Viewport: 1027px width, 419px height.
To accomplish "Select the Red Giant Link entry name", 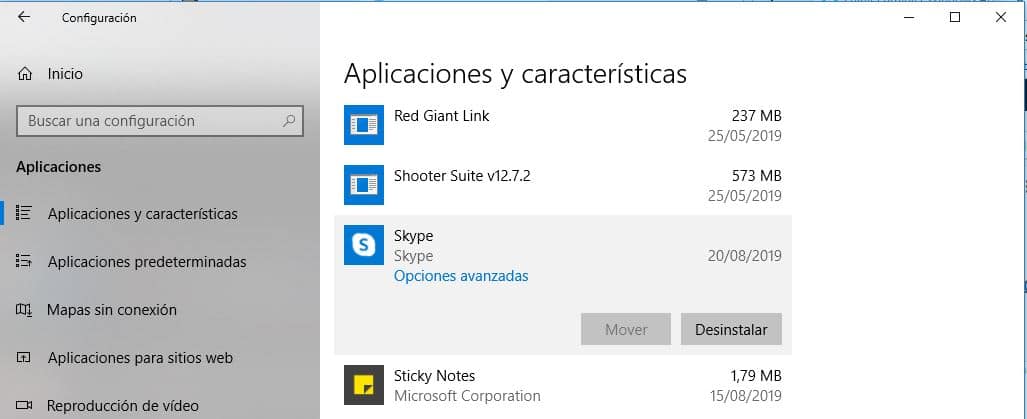I will pos(441,116).
